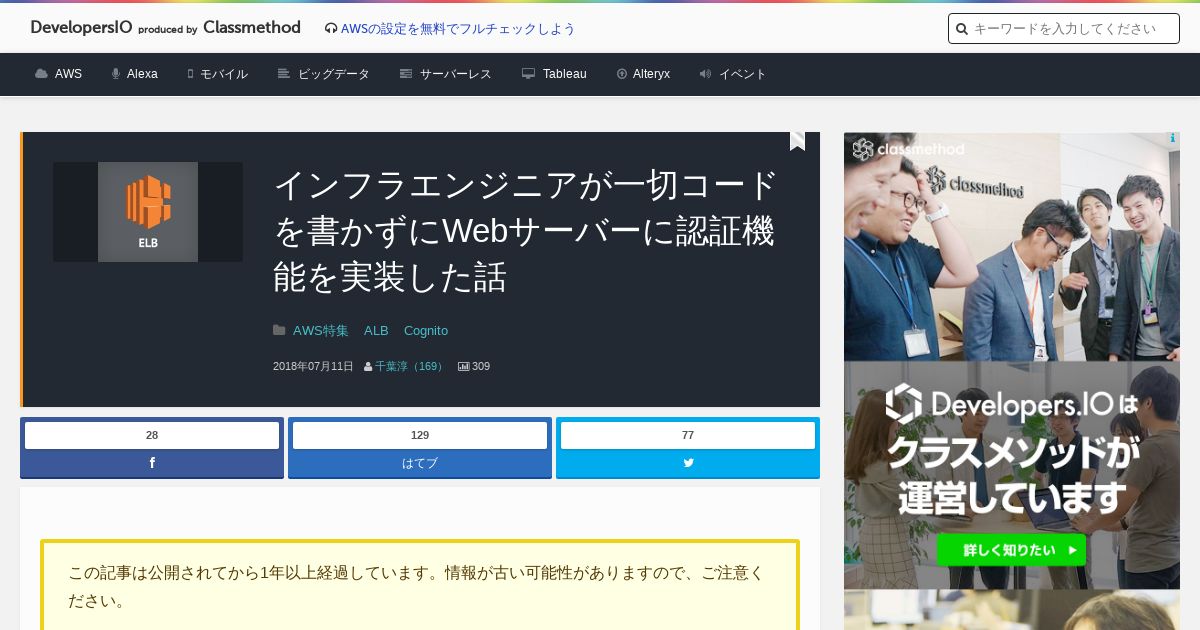Open the AWS特集 category tag
The width and height of the screenshot is (1200, 630).
[x=321, y=330]
